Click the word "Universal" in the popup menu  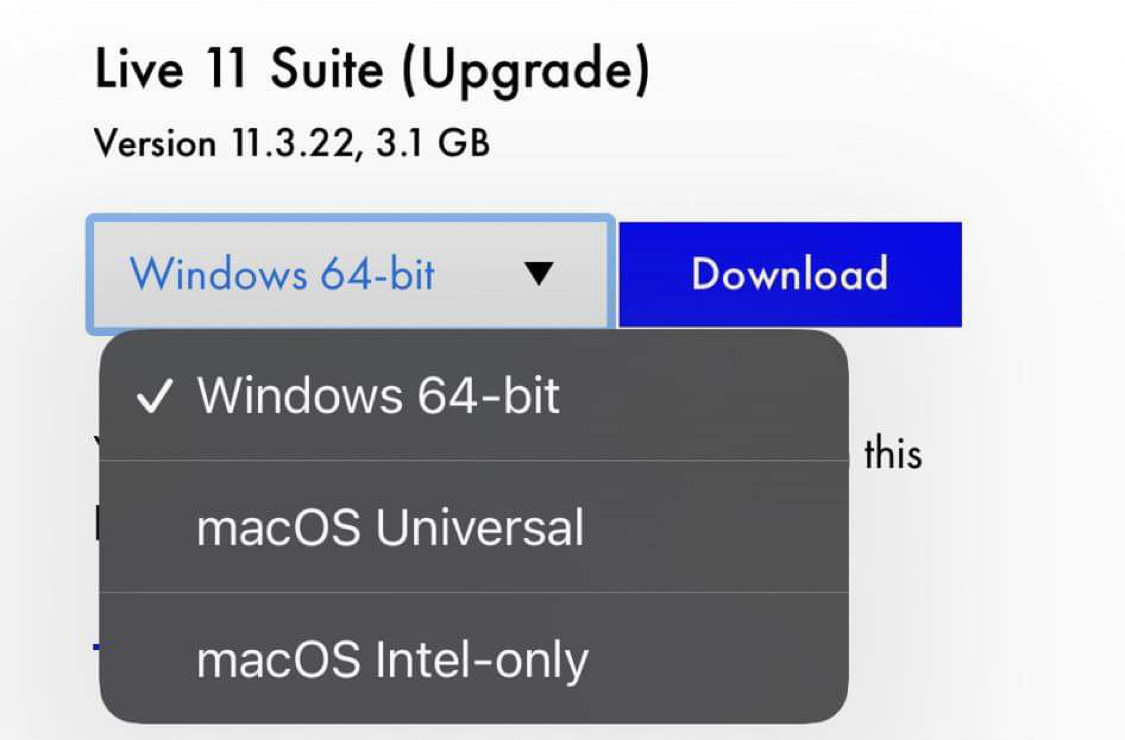(479, 527)
